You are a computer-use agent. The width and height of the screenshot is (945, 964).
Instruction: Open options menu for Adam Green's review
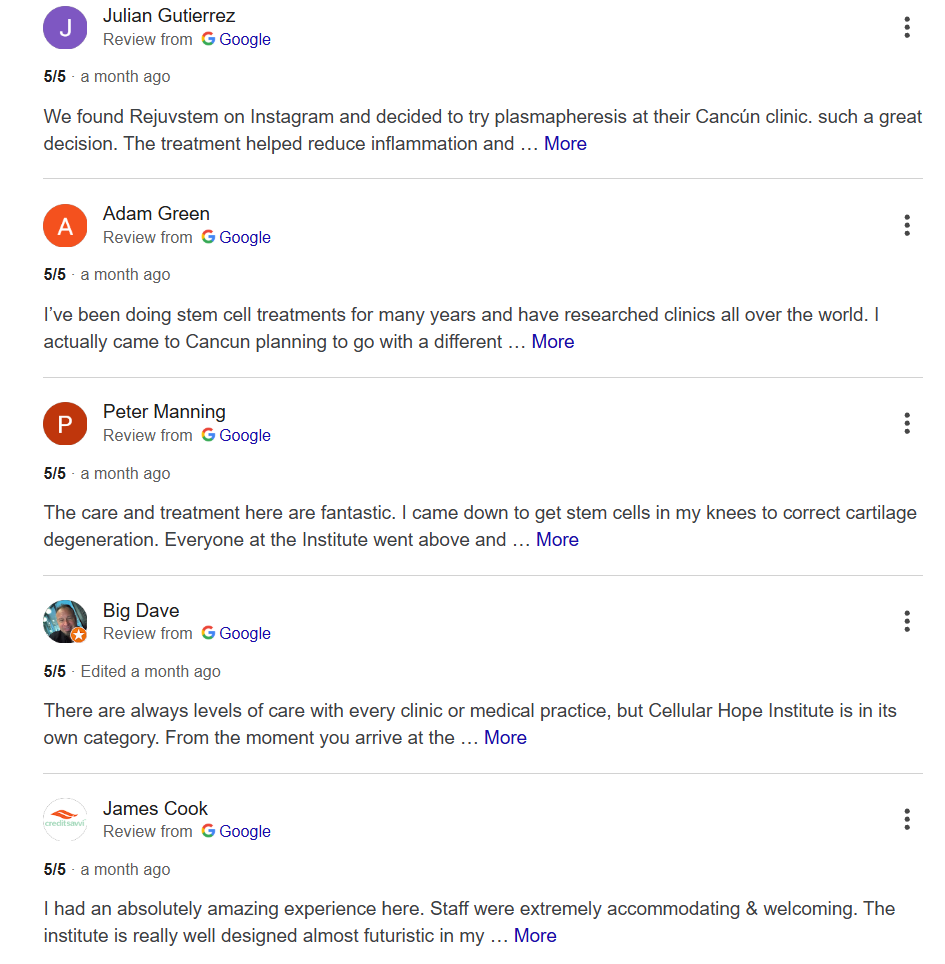pos(907,226)
